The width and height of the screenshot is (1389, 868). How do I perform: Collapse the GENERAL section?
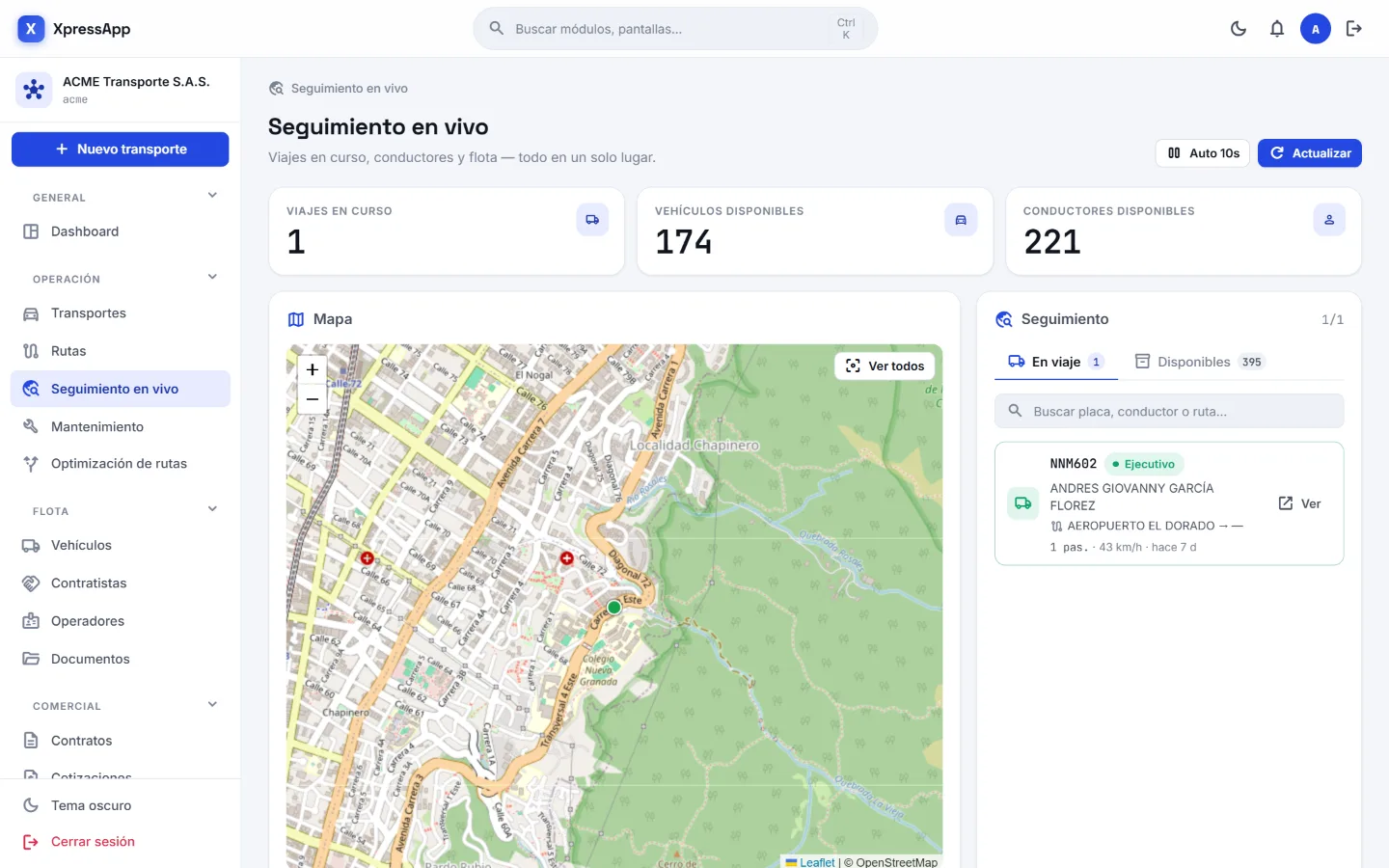tap(212, 196)
